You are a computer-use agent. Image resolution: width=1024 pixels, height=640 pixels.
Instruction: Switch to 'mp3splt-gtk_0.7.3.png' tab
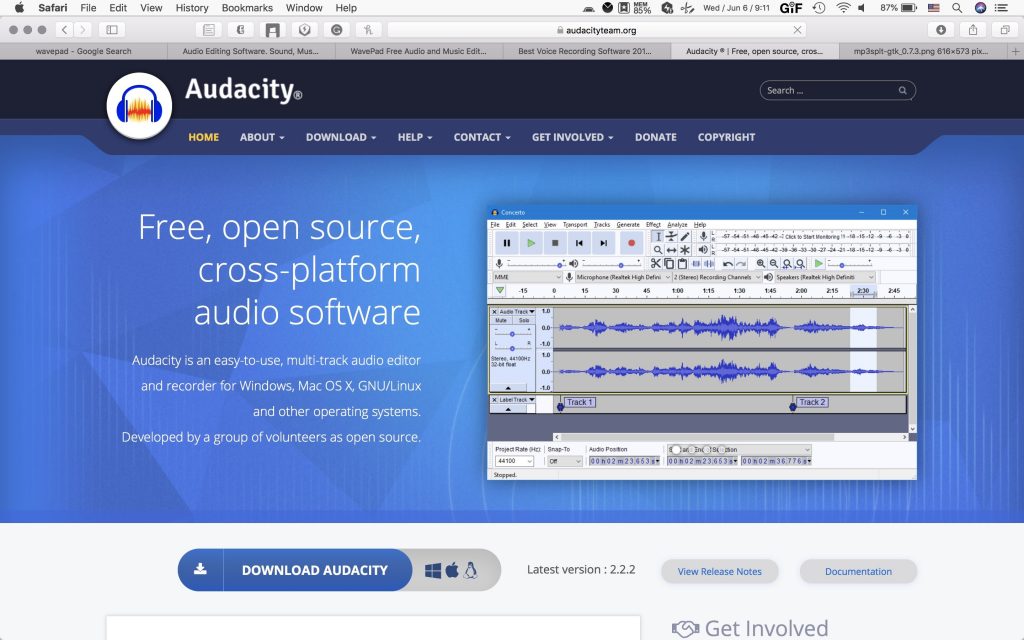[x=921, y=51]
